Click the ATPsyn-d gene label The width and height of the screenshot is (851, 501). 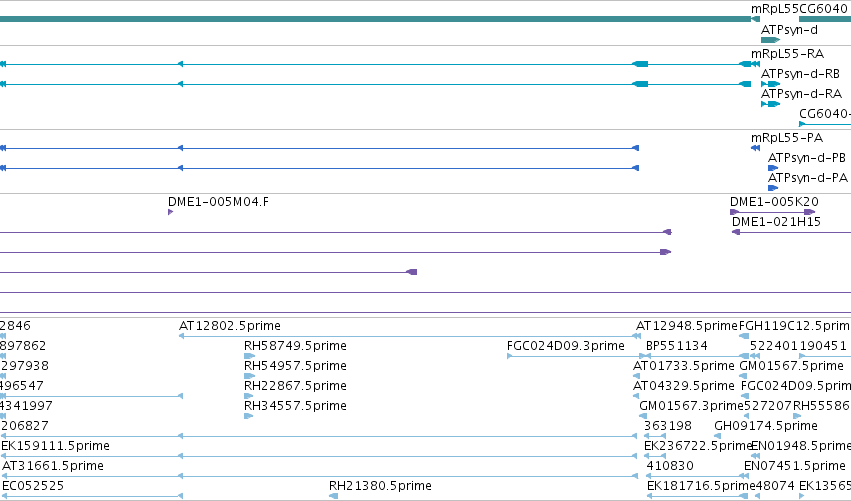(x=789, y=30)
